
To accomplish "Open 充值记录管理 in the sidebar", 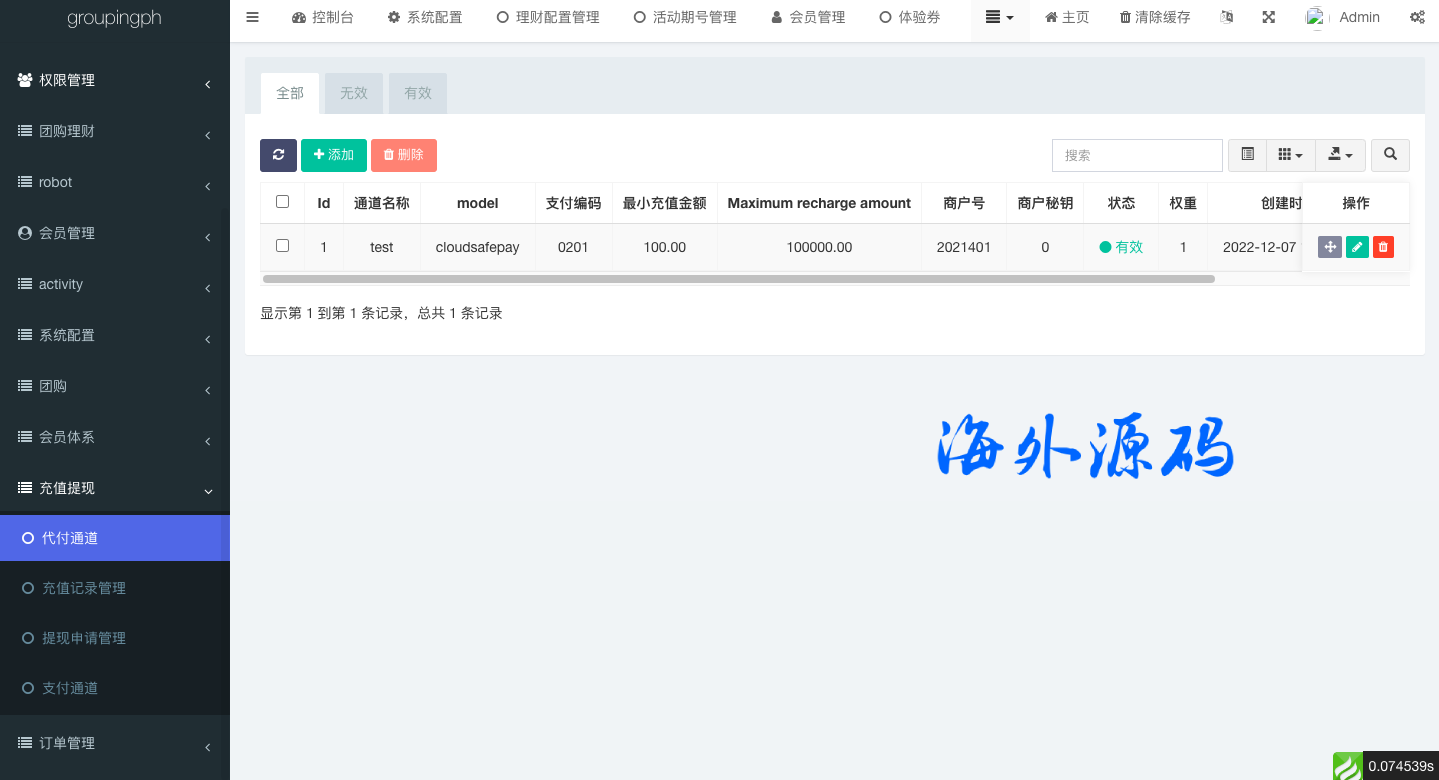I will point(84,588).
